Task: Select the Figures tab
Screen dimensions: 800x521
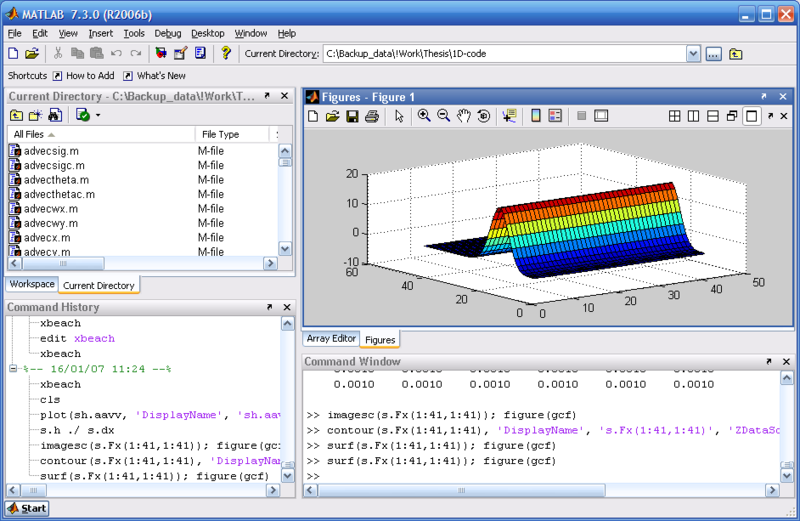Action: [x=380, y=340]
